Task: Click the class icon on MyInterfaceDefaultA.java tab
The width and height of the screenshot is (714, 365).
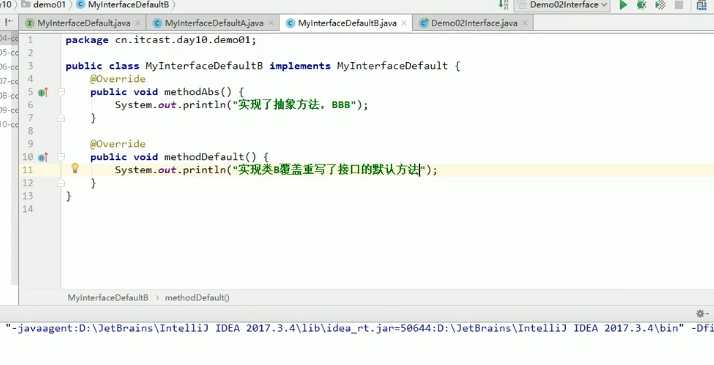Action: click(158, 23)
